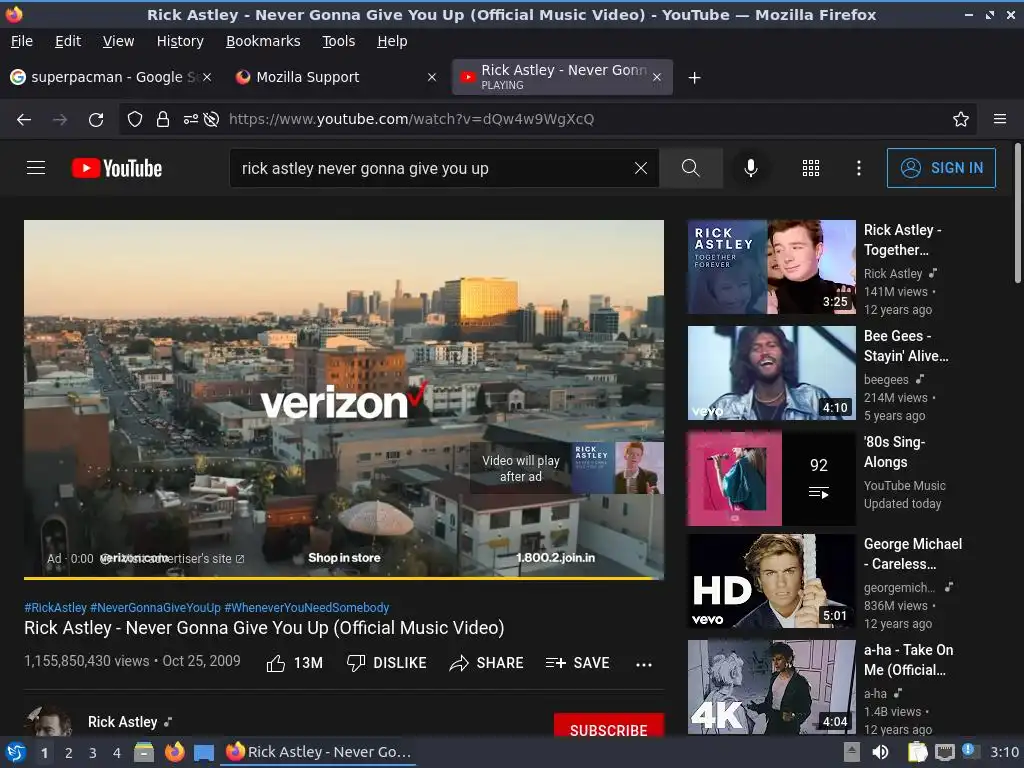This screenshot has width=1024, height=768.
Task: Open Rick Astley channel name link
Action: tap(123, 722)
